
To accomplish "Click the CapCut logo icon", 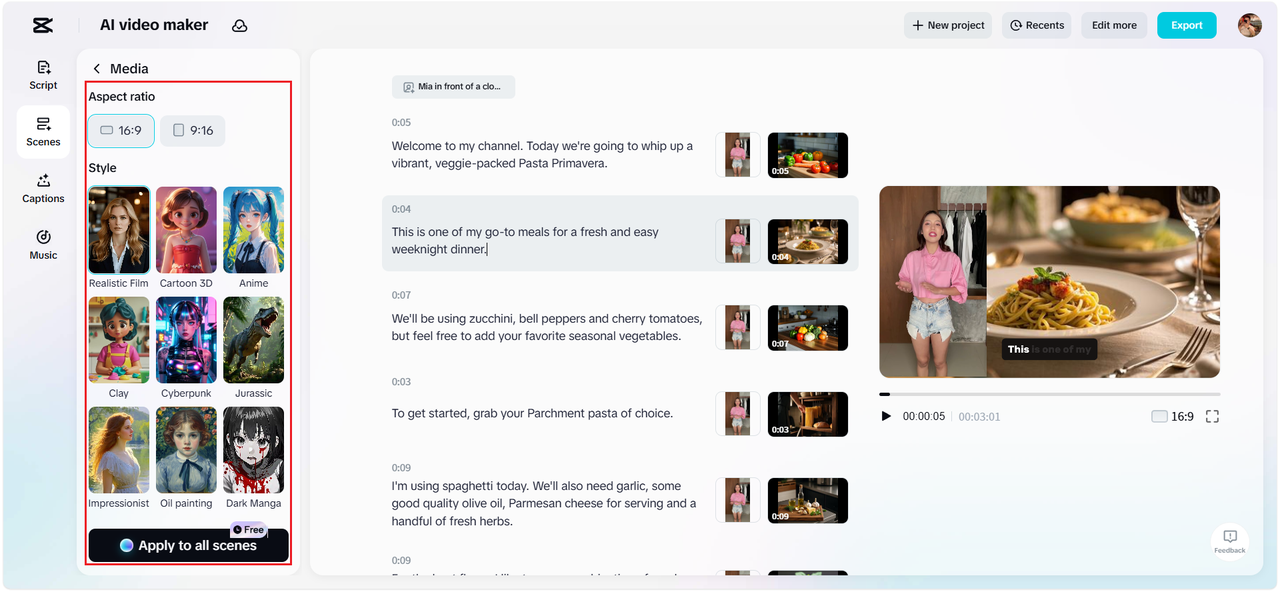I will tap(42, 25).
